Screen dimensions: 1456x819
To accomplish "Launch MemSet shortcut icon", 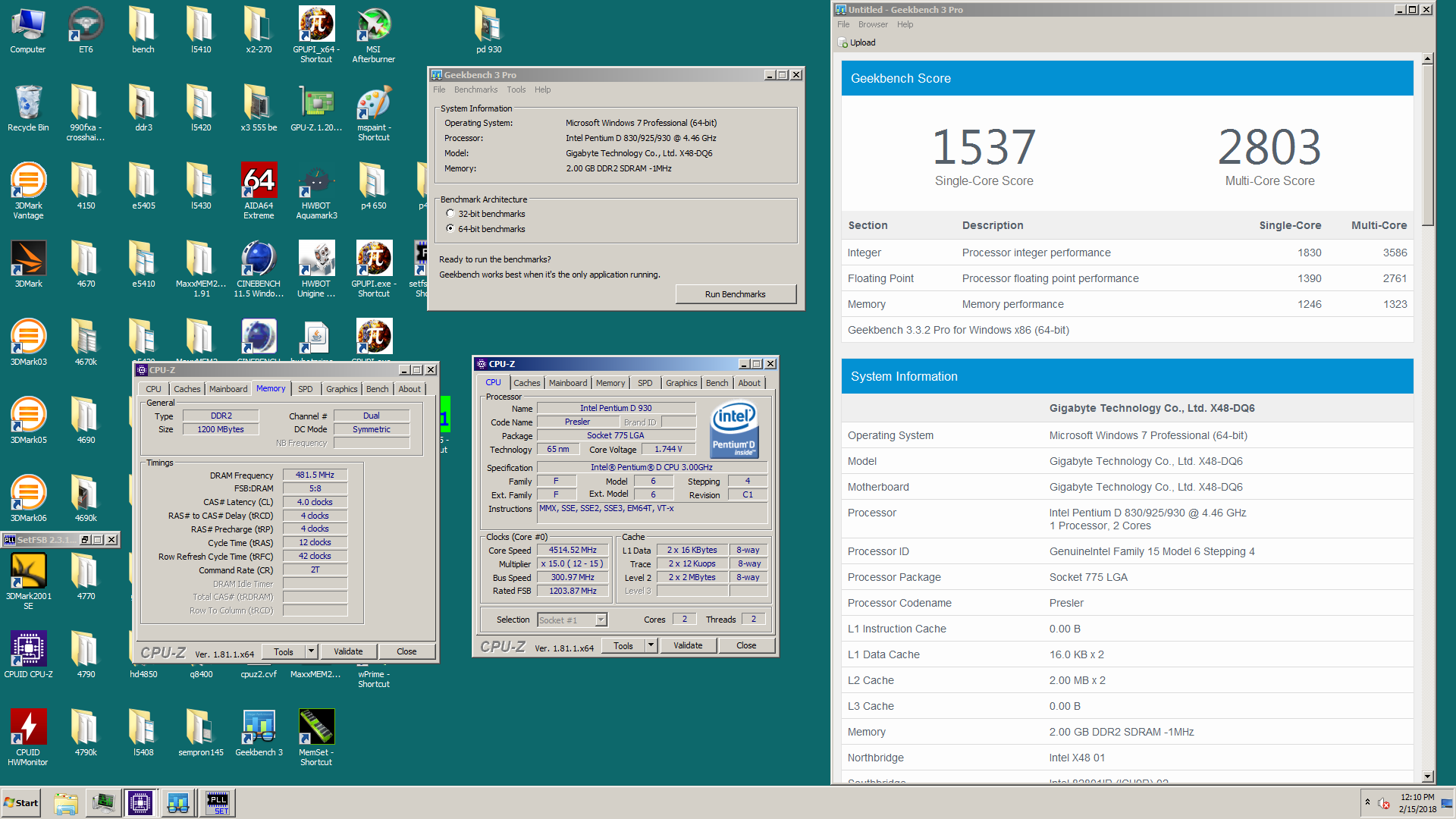I will tap(316, 737).
